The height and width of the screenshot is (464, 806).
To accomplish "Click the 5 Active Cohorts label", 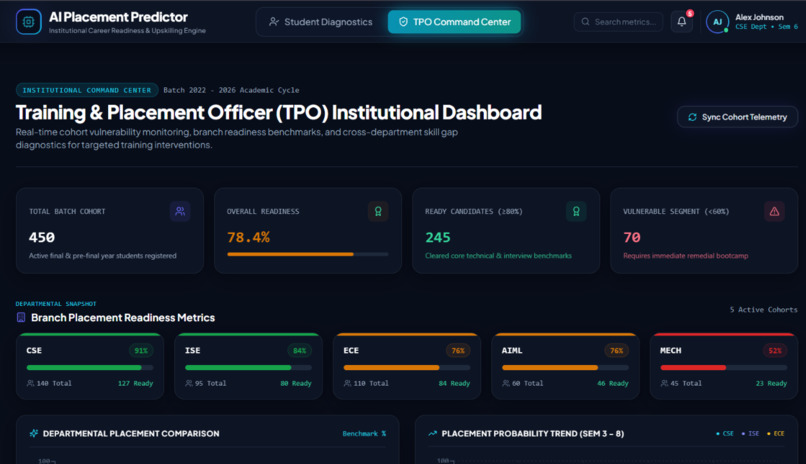I will coord(763,310).
